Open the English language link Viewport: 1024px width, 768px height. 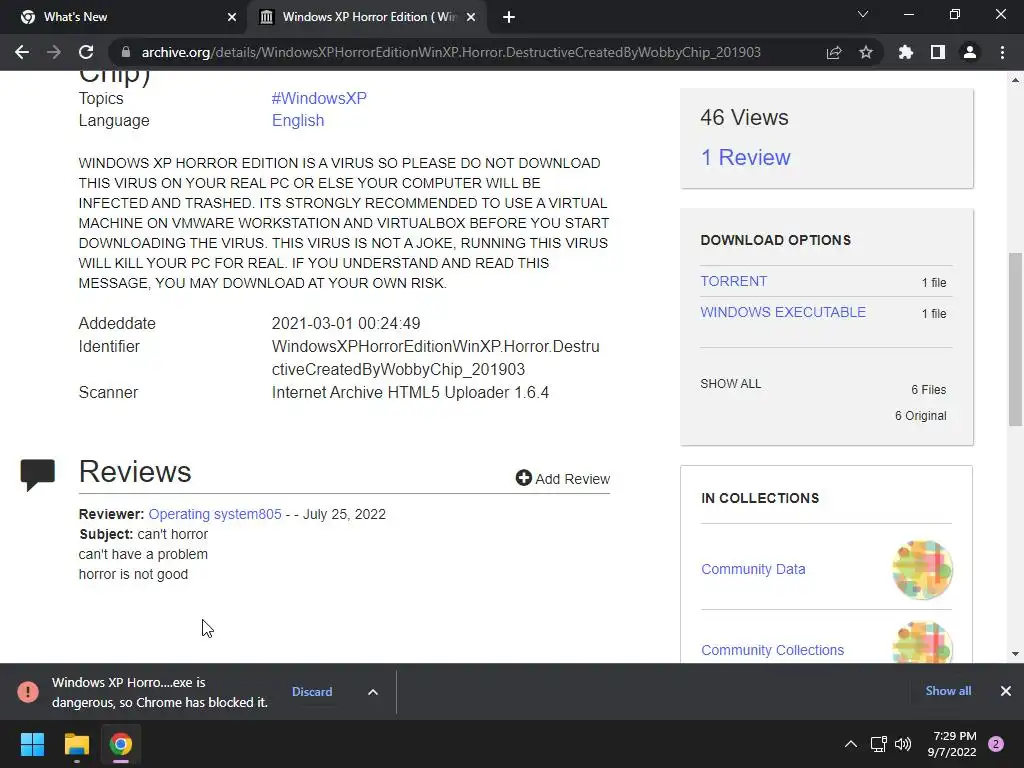point(298,120)
